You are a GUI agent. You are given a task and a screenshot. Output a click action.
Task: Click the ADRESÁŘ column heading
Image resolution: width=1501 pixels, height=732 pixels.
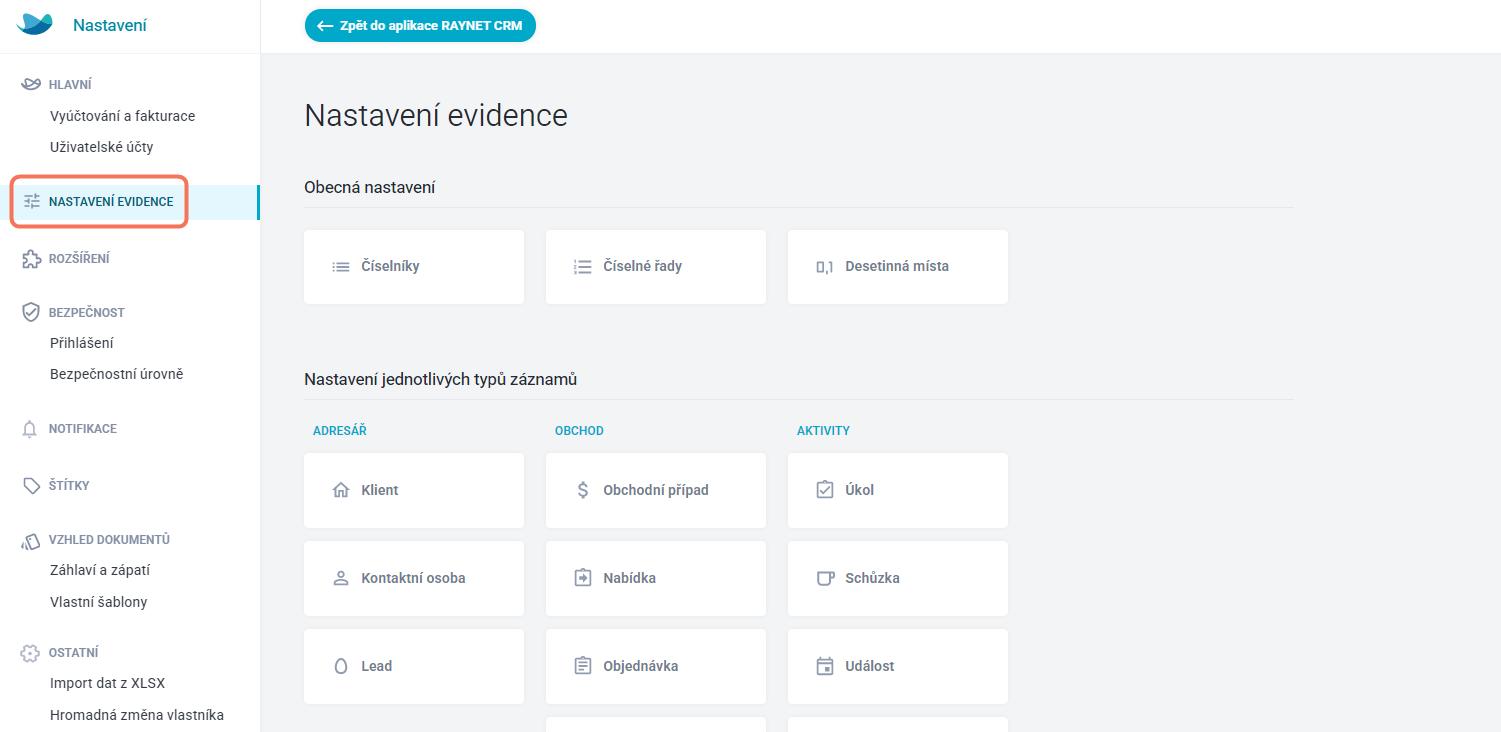(x=340, y=431)
